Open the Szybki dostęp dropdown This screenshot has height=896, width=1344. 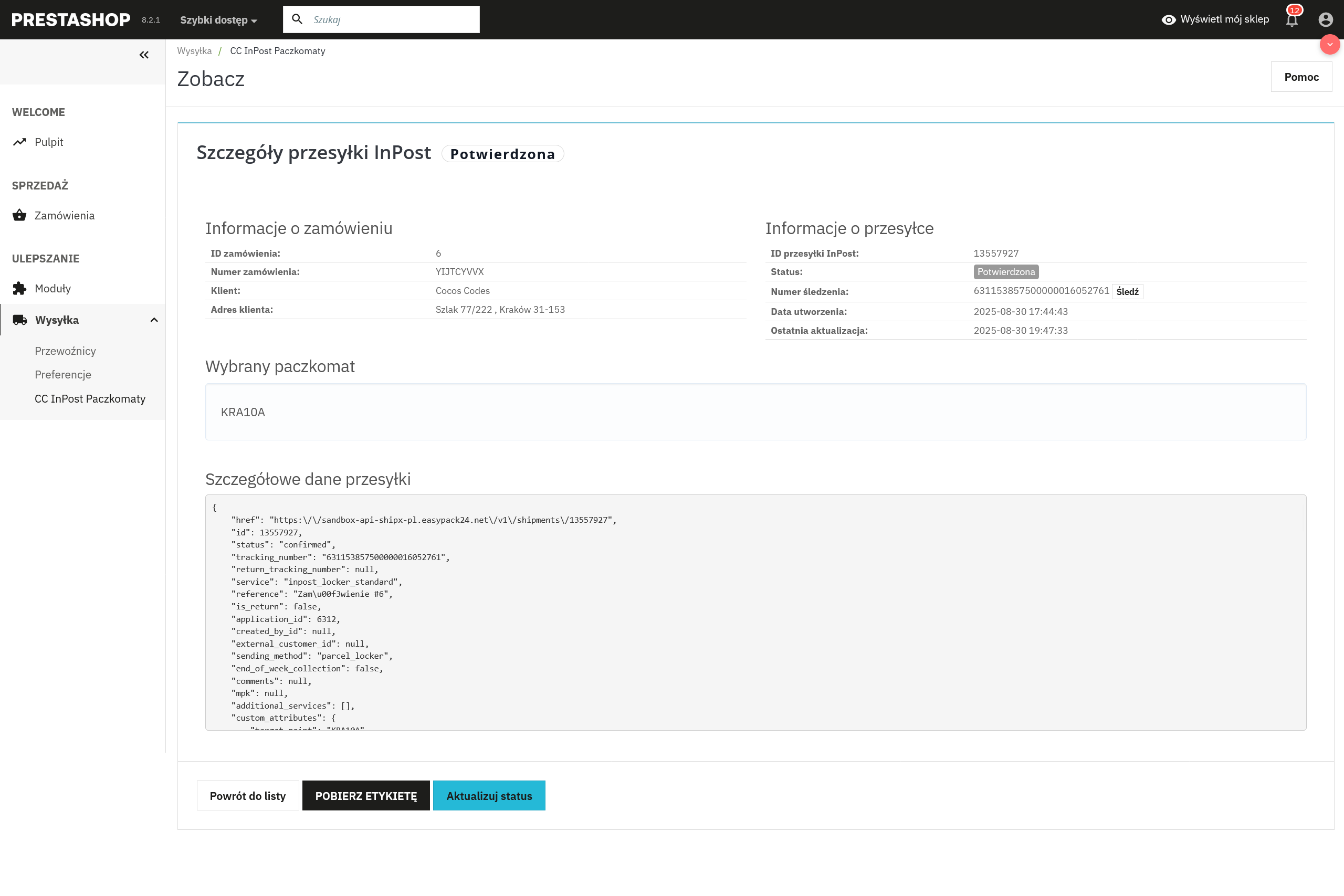(x=218, y=20)
